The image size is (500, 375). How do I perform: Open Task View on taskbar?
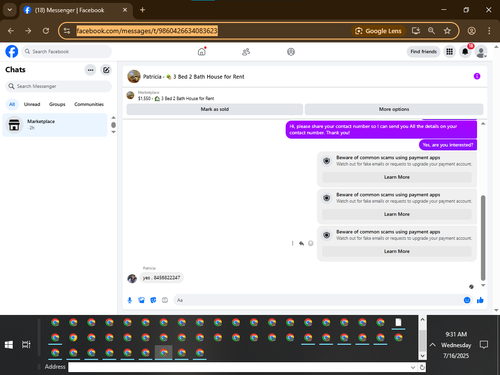26,345
